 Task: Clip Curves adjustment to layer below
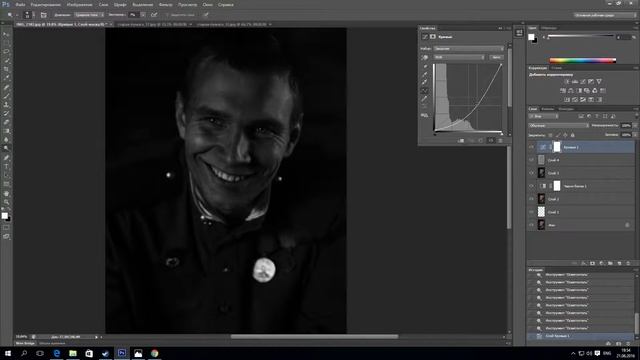tap(461, 140)
